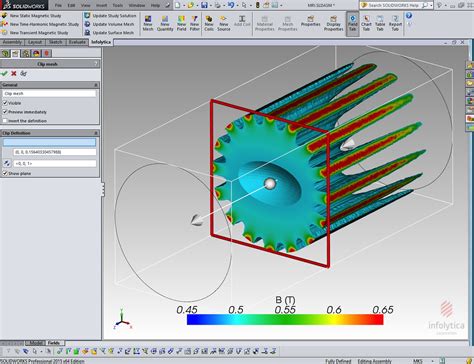Collapse the General section
The image size is (474, 364).
click(x=96, y=85)
